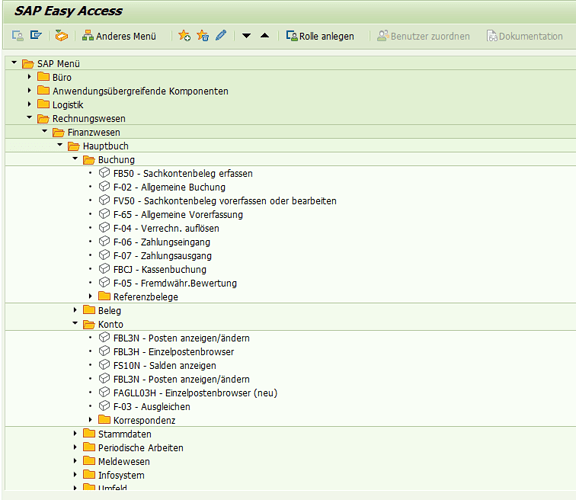Select F-03 - Ausgleichen entry
The image size is (576, 500).
click(x=152, y=407)
